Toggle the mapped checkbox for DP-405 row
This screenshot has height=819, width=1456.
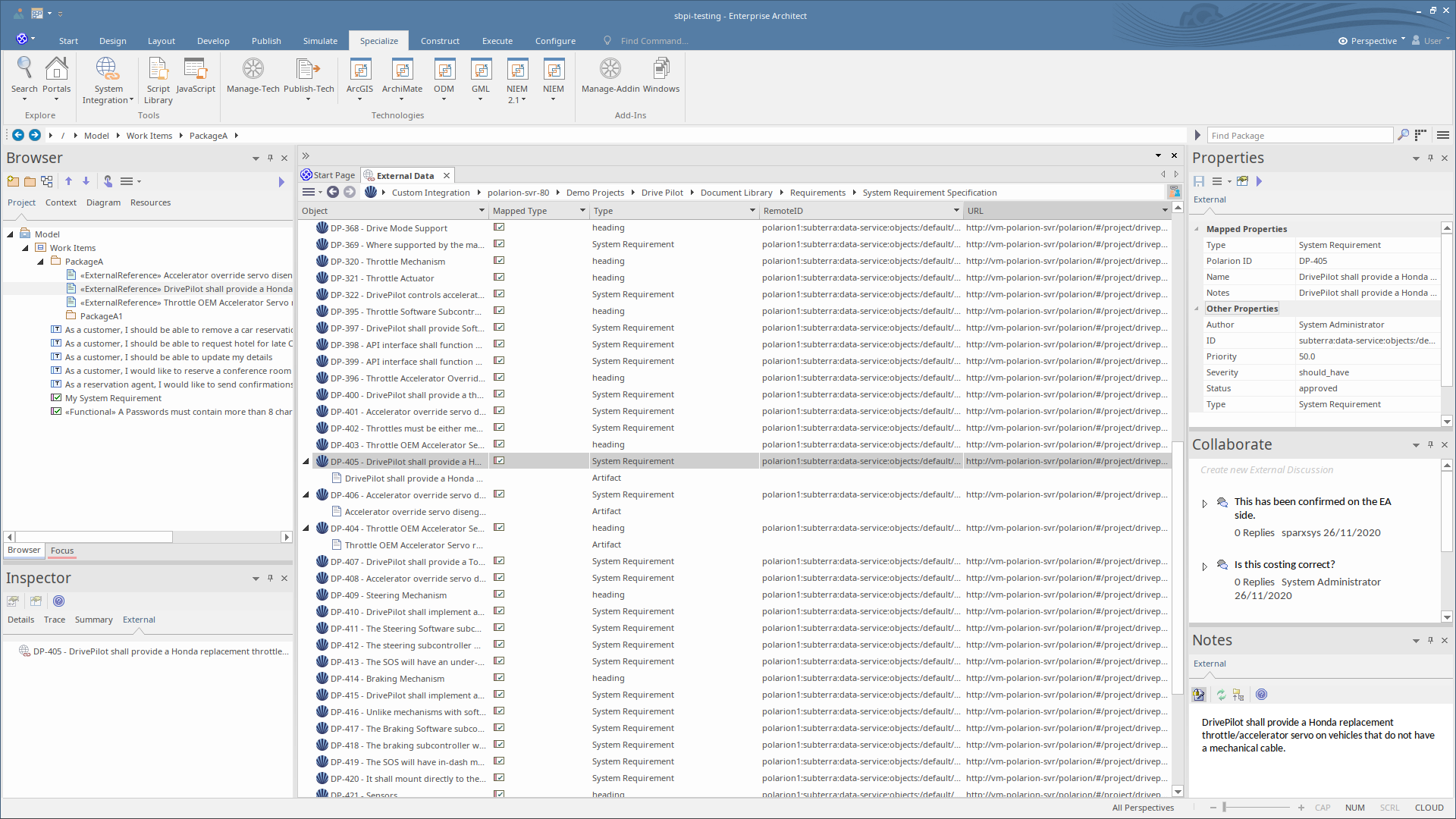(x=499, y=460)
